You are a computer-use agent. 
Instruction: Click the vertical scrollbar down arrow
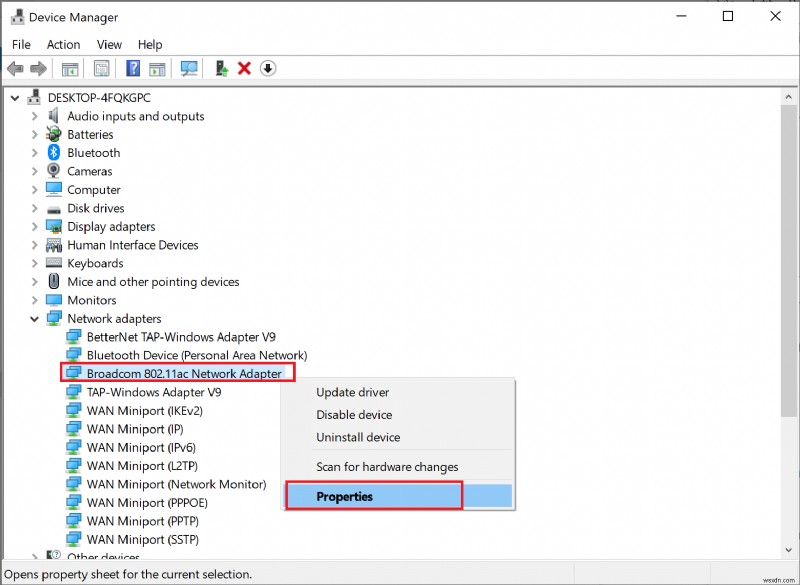[788, 550]
